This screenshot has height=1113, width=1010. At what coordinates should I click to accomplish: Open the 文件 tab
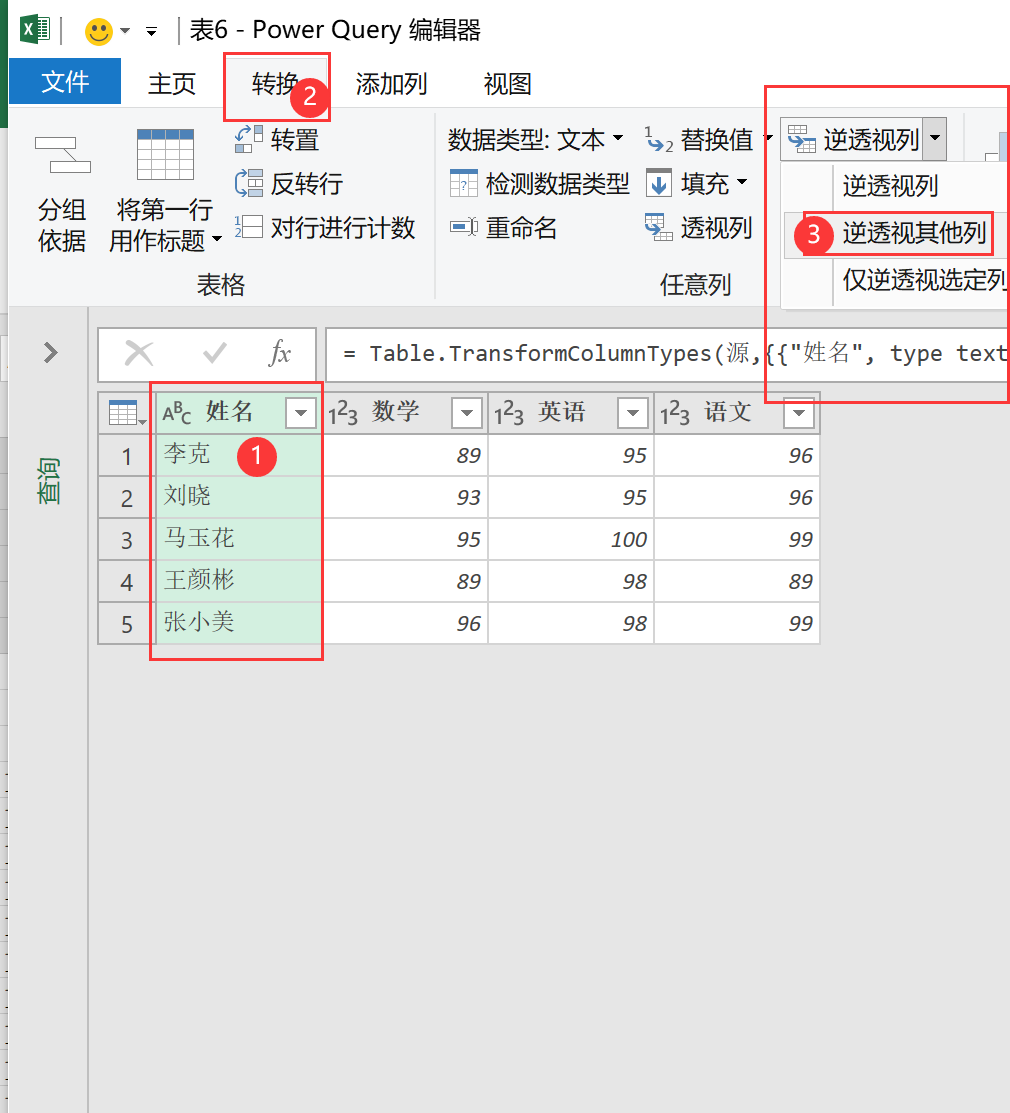pyautogui.click(x=65, y=82)
